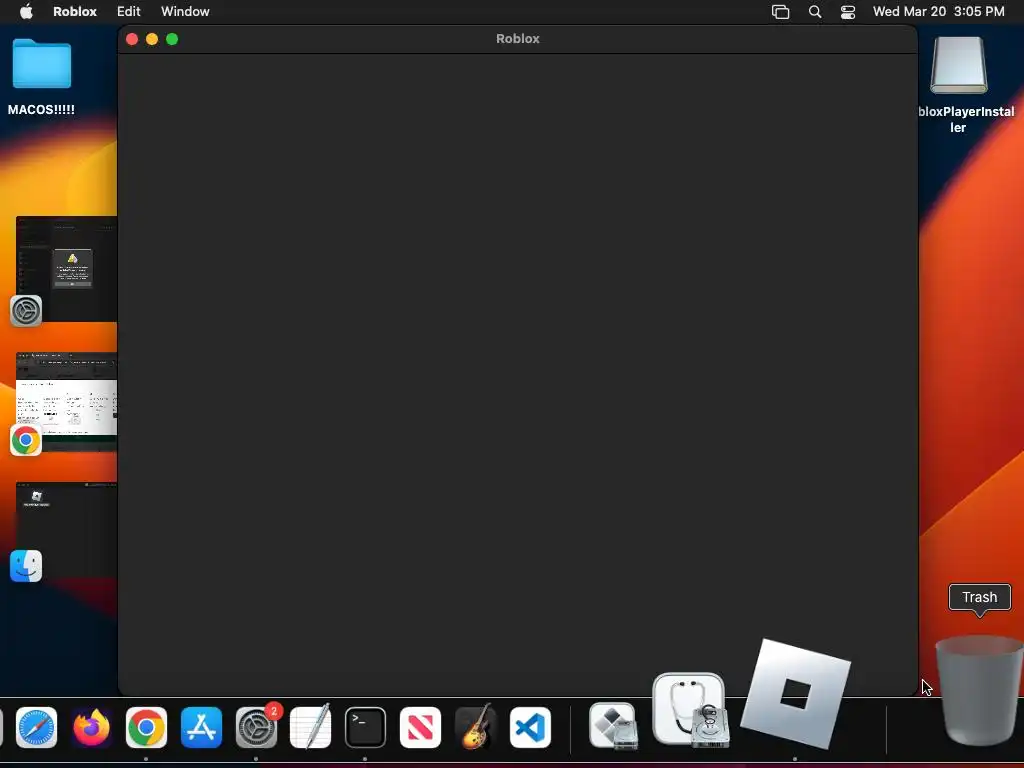Open the Apple menu
The image size is (1024, 768).
(26, 11)
